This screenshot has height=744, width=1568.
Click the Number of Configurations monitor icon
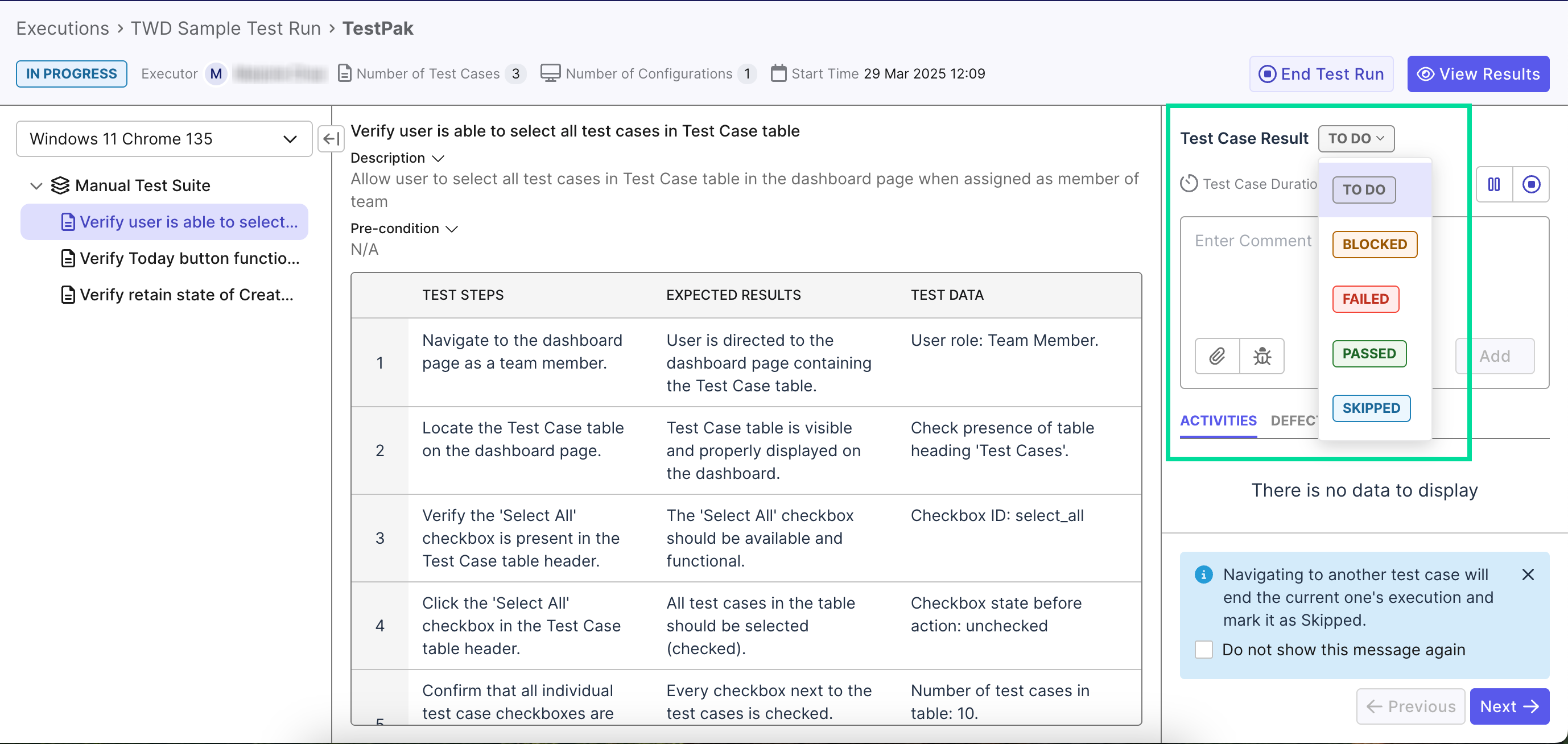point(550,73)
